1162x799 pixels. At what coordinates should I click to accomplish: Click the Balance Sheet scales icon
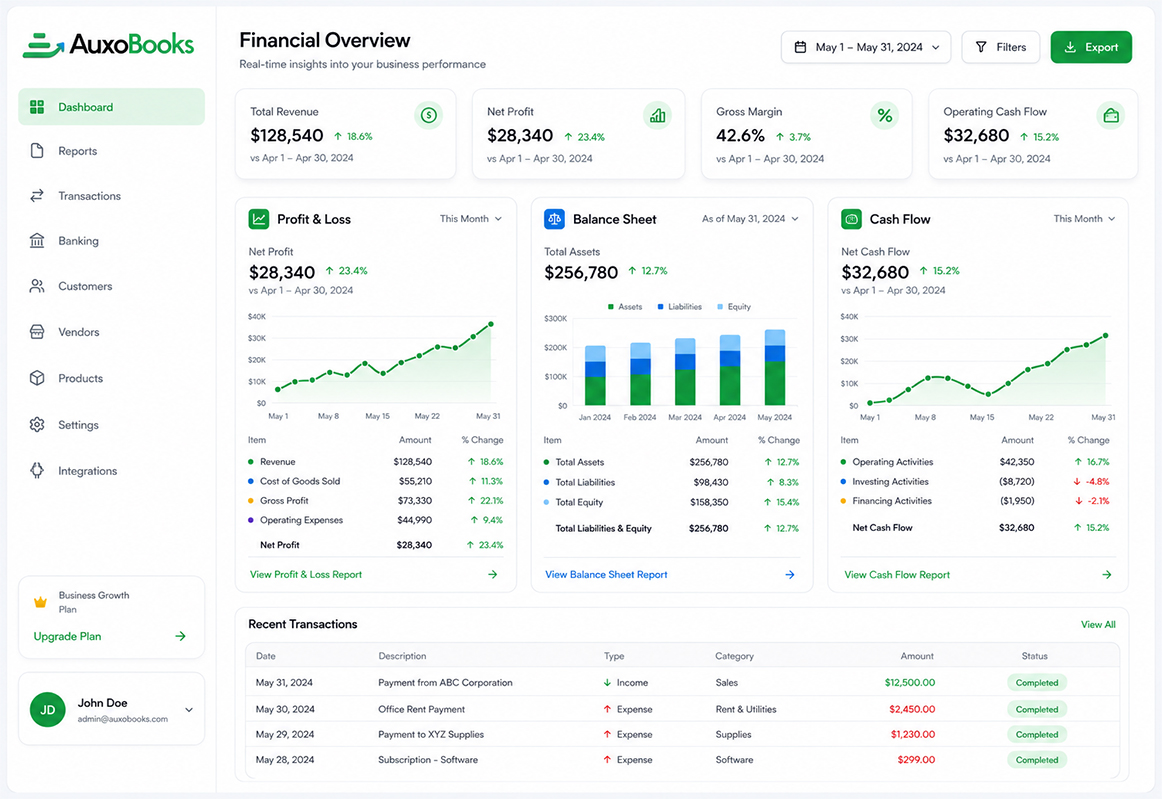(554, 219)
